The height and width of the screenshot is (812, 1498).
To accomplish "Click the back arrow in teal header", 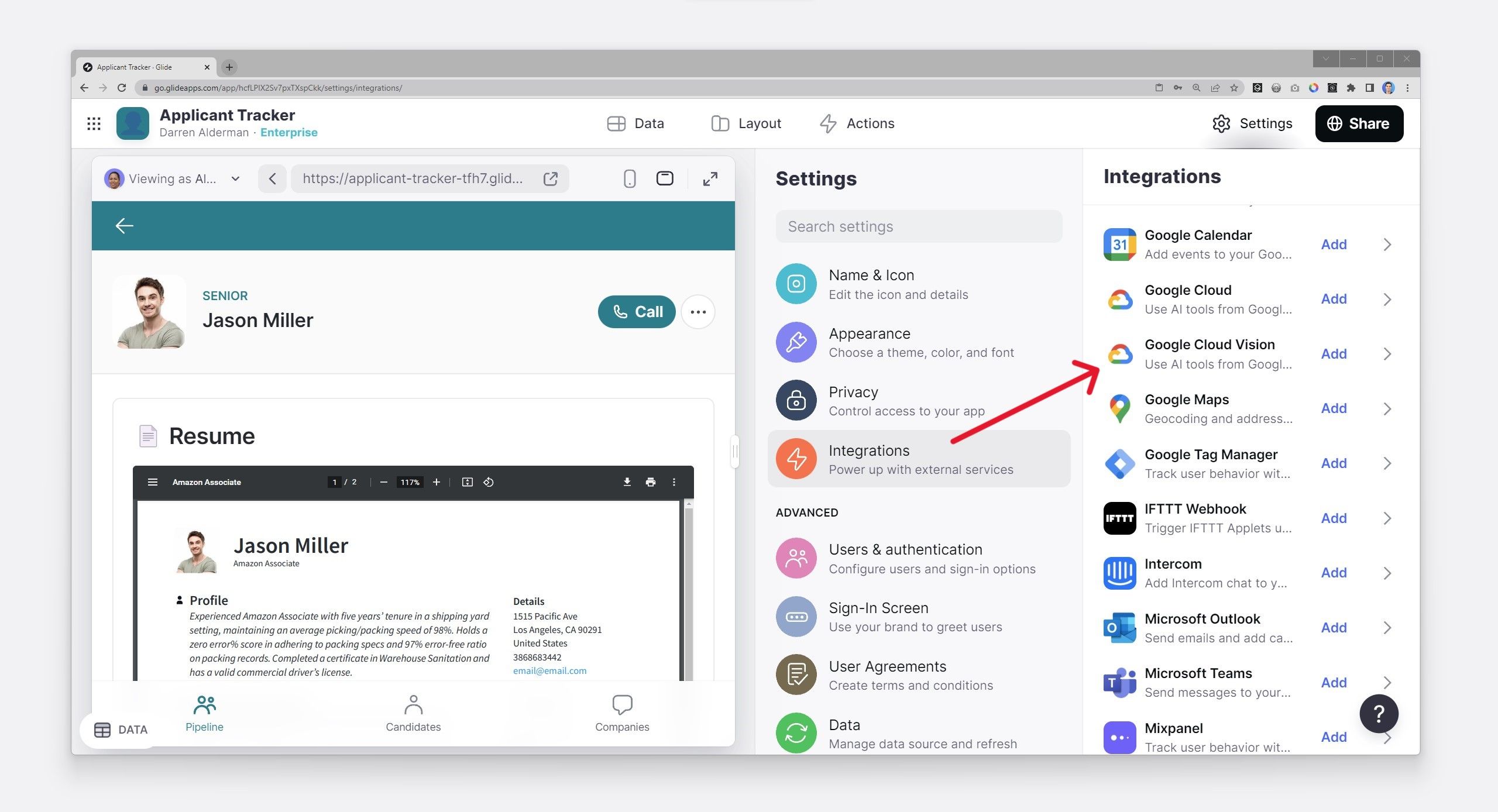I will (124, 226).
